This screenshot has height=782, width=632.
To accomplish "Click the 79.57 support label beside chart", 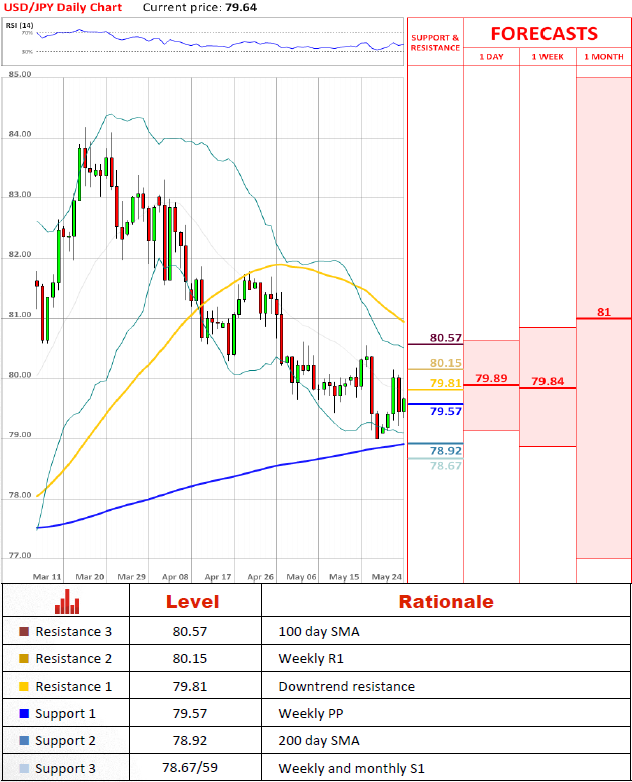I will [x=445, y=411].
